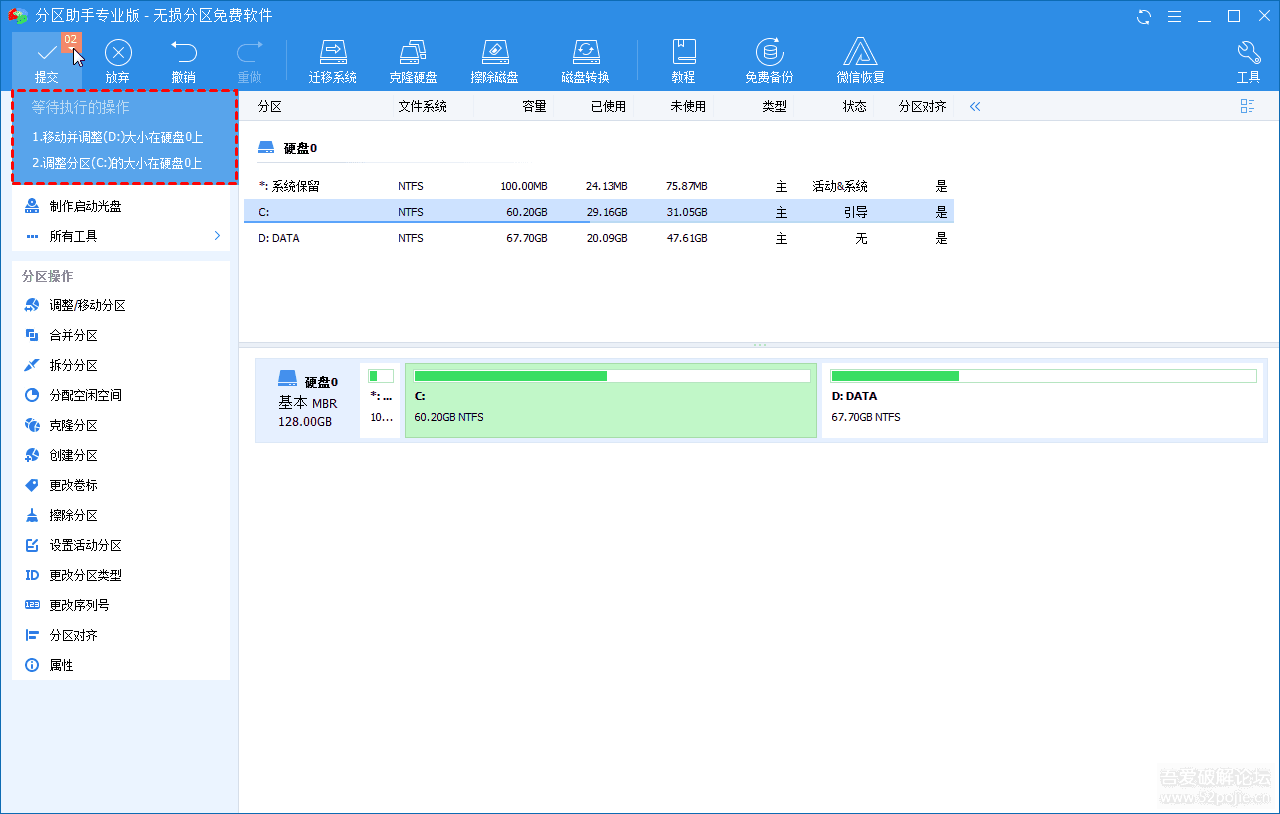
Task: Expand the 所有工具 all tools arrow
Action: [217, 236]
